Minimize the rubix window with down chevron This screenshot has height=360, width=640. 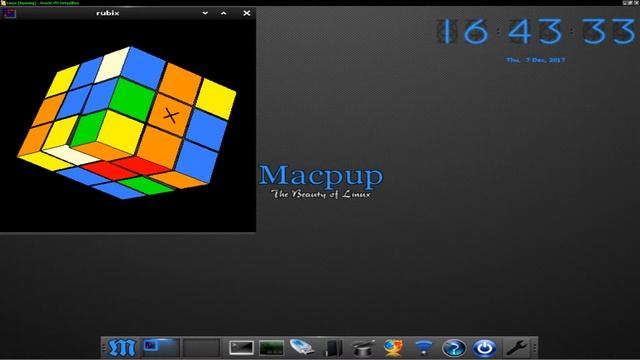click(x=205, y=13)
